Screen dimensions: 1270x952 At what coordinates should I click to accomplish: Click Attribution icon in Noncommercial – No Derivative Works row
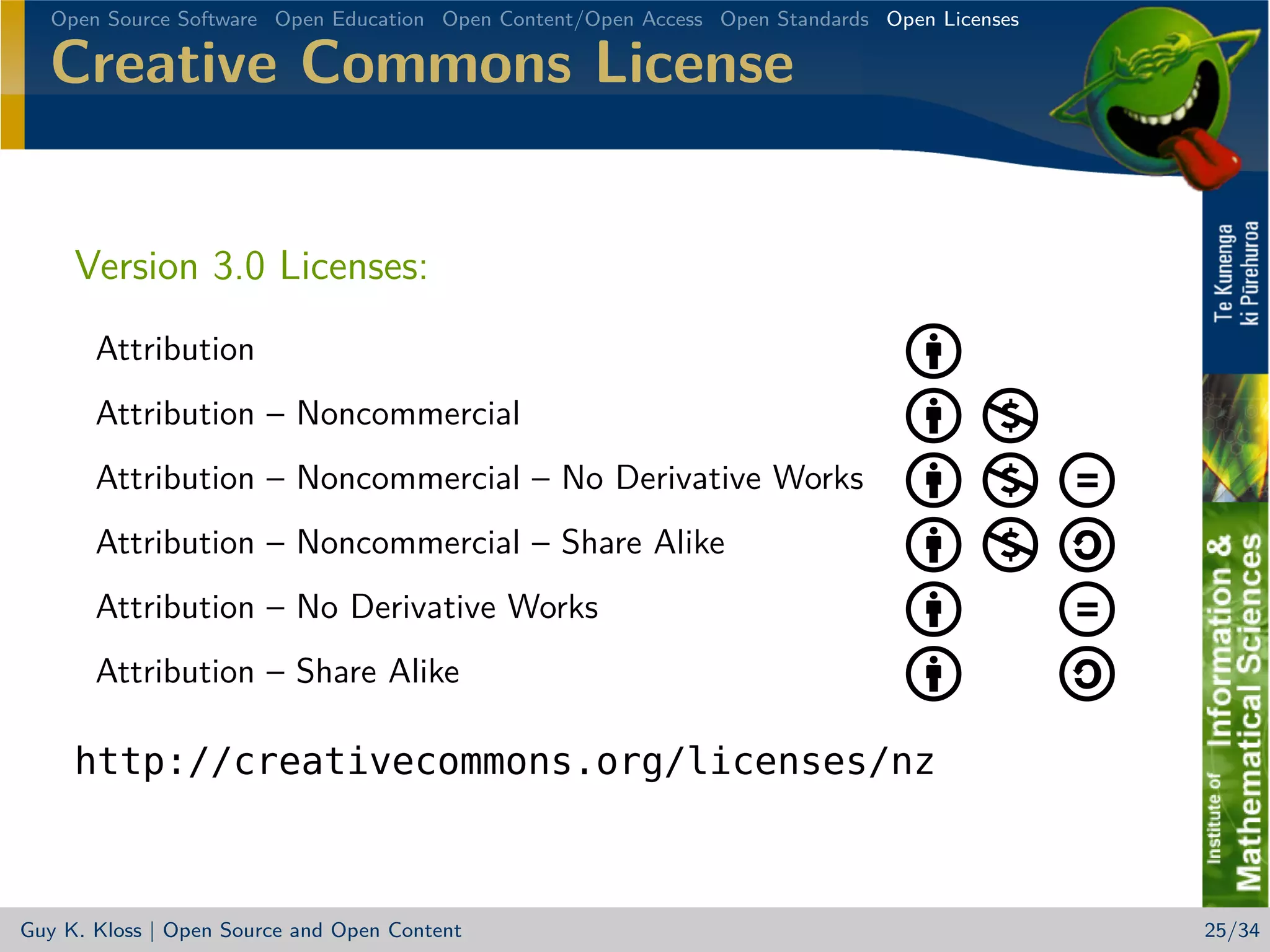pos(933,480)
